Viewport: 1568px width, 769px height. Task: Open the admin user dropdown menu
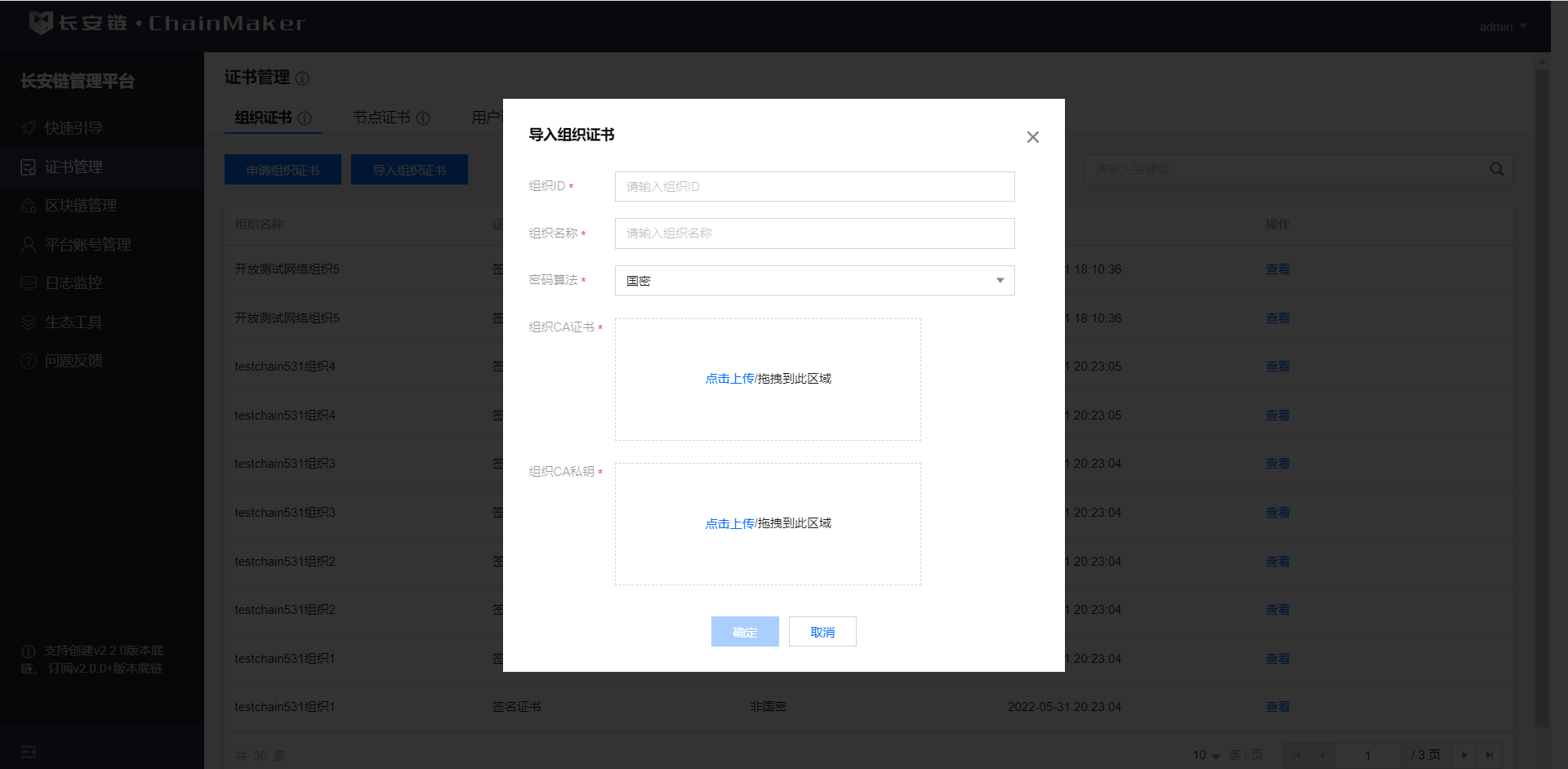1502,27
